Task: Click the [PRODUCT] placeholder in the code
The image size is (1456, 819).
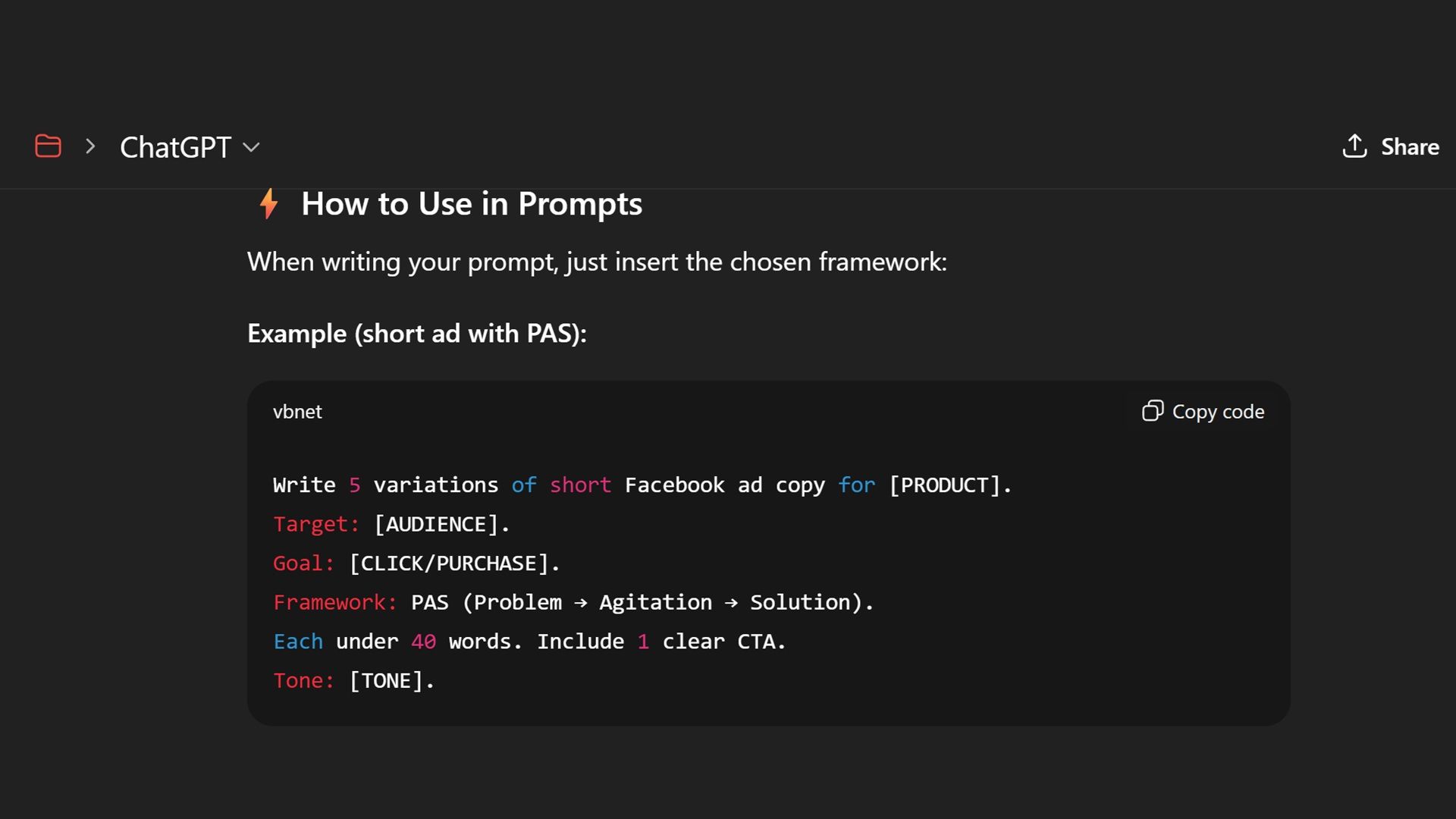Action: coord(944,485)
